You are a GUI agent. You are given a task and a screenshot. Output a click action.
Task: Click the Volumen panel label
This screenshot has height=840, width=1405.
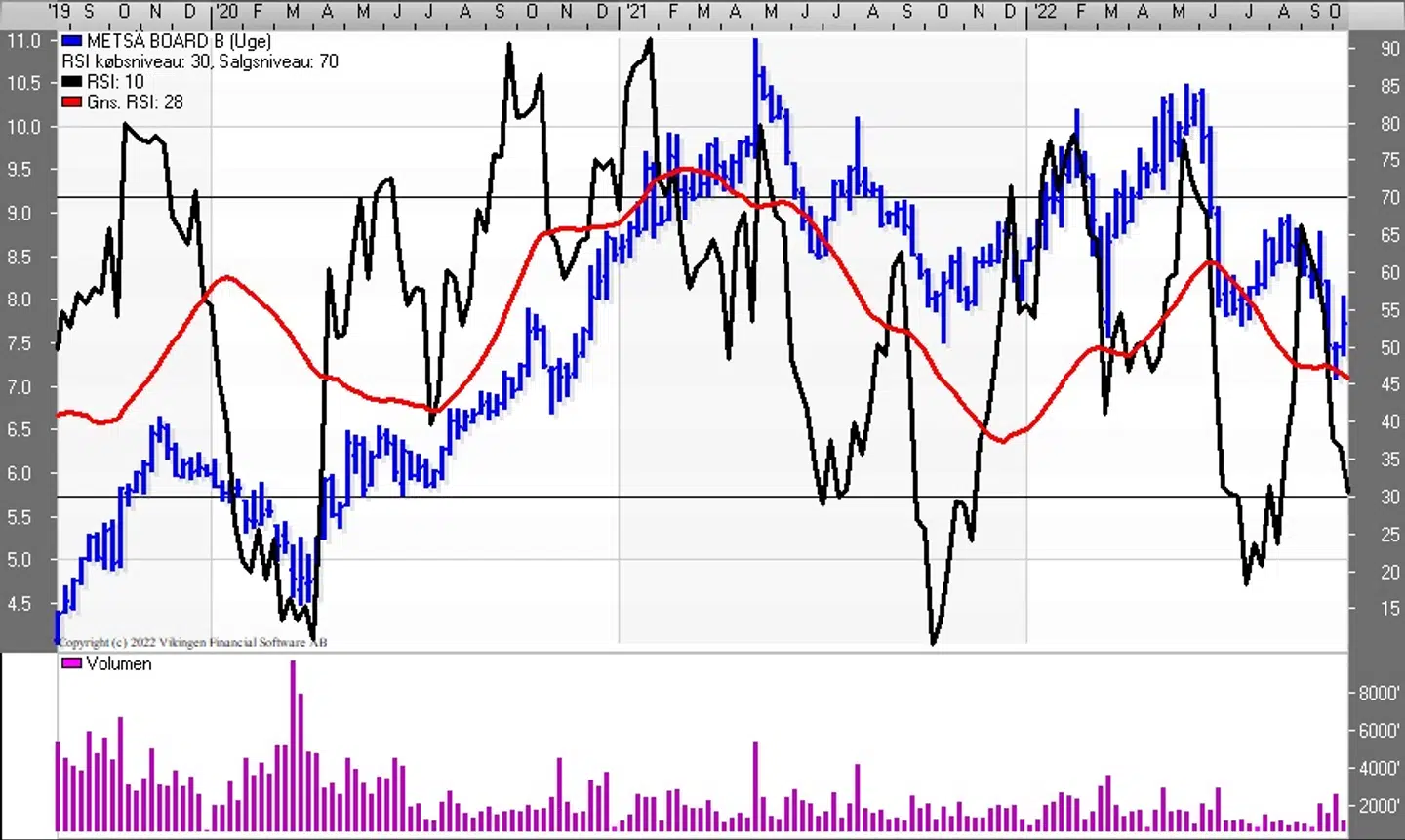coord(119,663)
